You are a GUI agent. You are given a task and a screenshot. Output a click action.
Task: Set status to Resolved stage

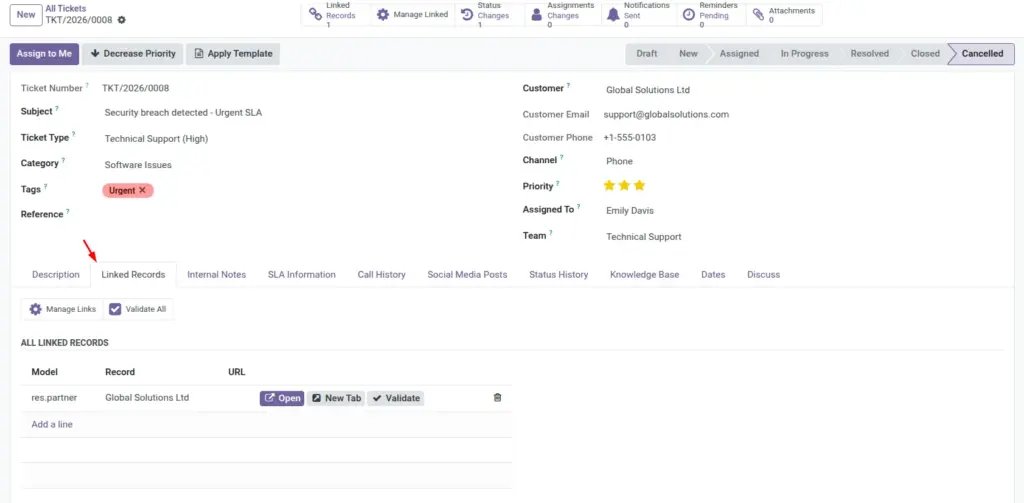[869, 54]
